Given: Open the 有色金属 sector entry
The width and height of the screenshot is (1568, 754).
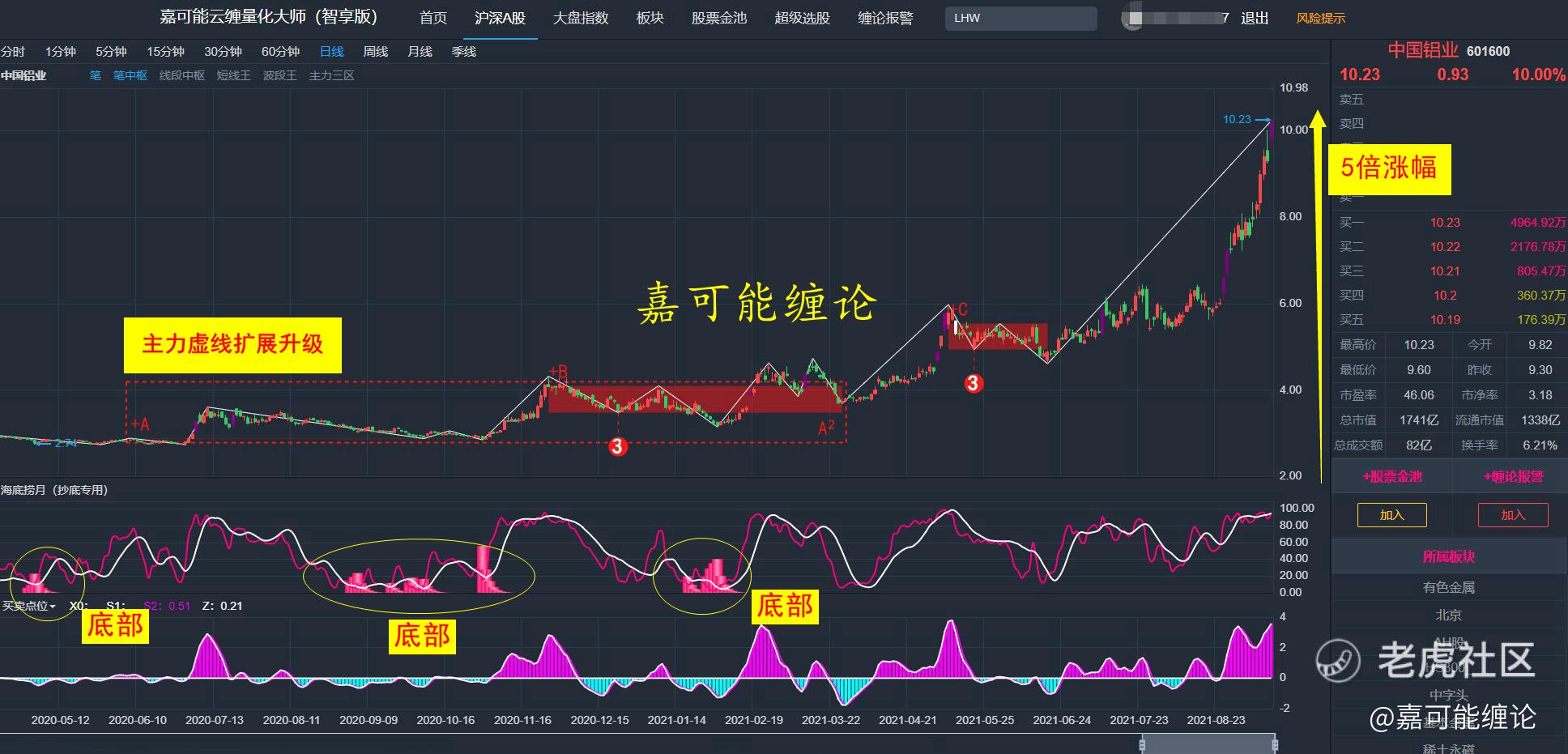Looking at the screenshot, I should coord(1449,588).
